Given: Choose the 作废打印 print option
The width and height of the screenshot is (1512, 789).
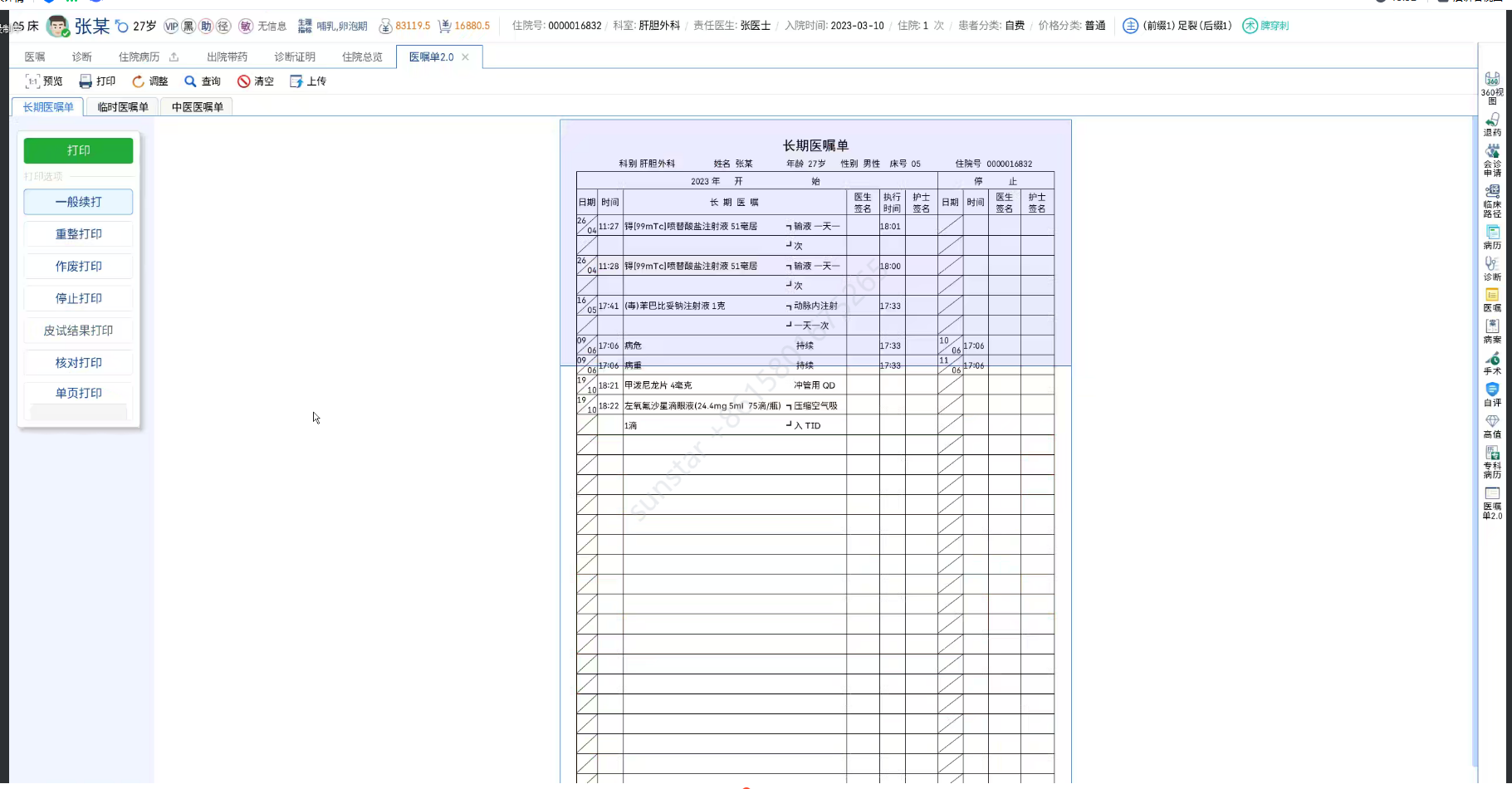Looking at the screenshot, I should tap(78, 267).
